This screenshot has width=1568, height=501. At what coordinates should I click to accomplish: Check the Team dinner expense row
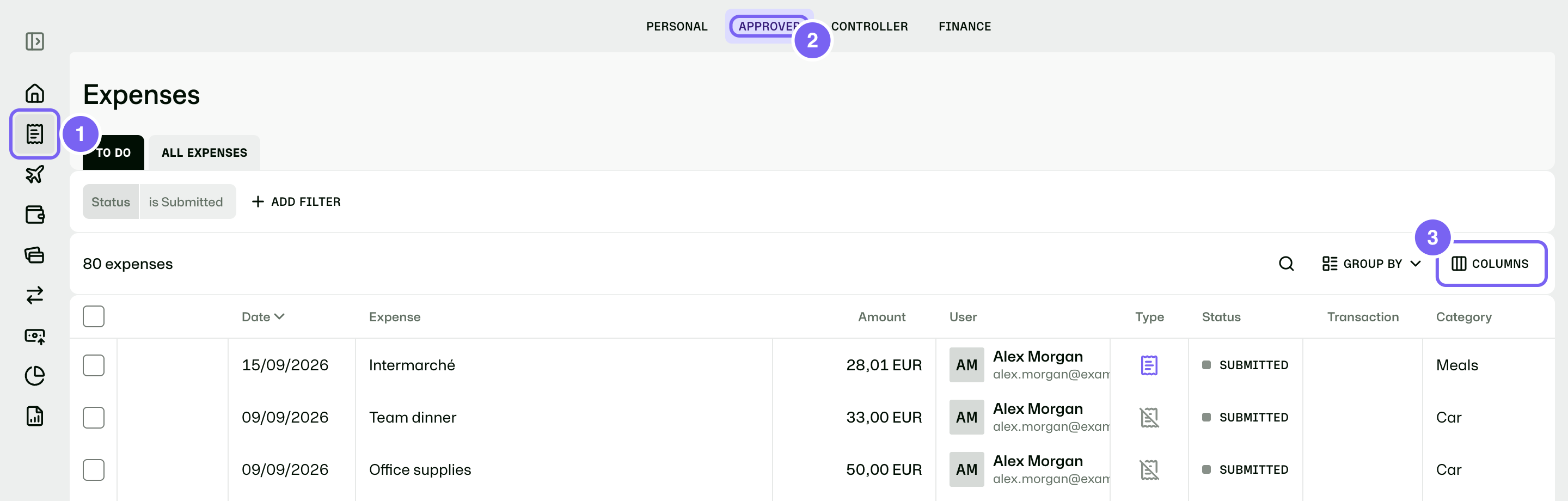(x=94, y=418)
